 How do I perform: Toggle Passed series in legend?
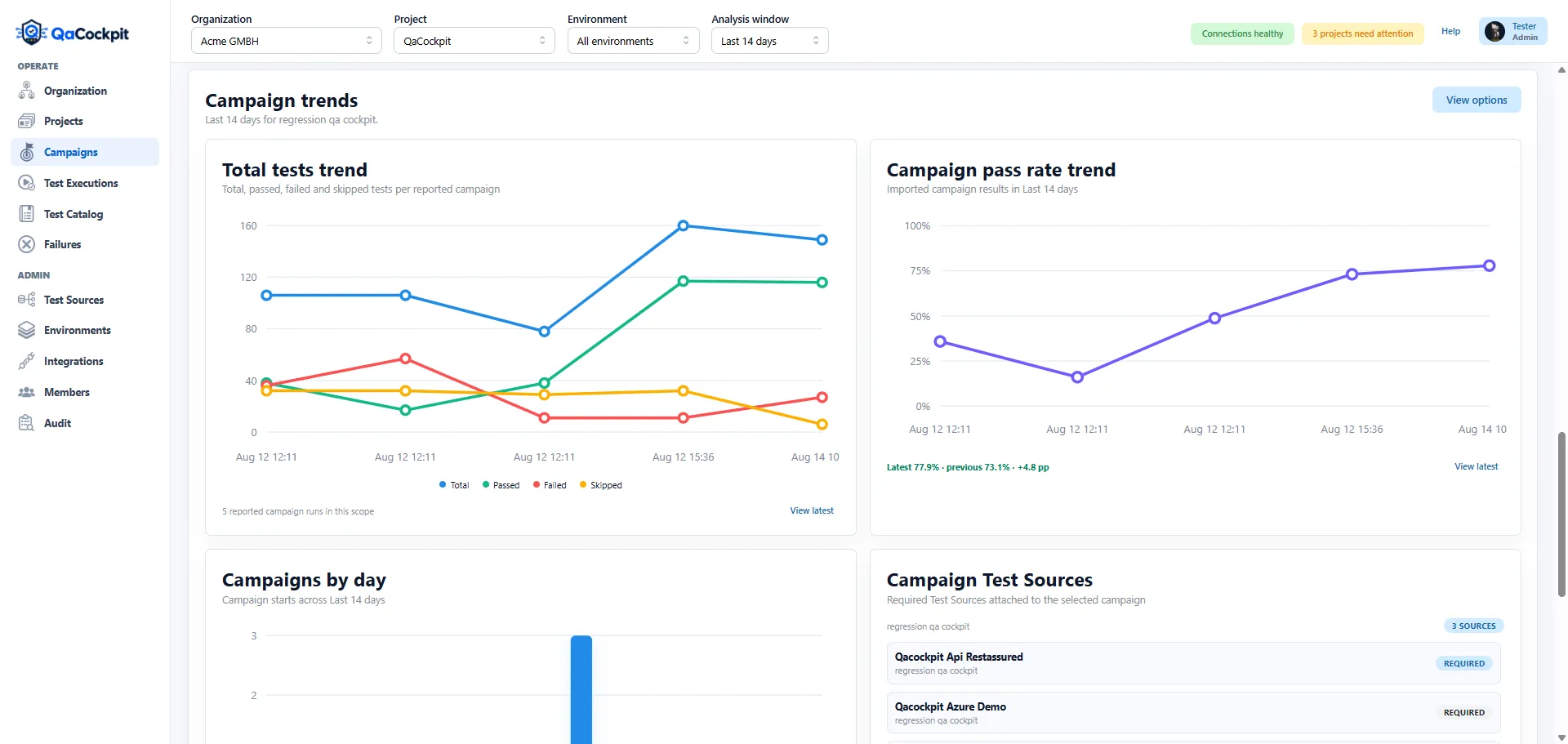point(501,485)
